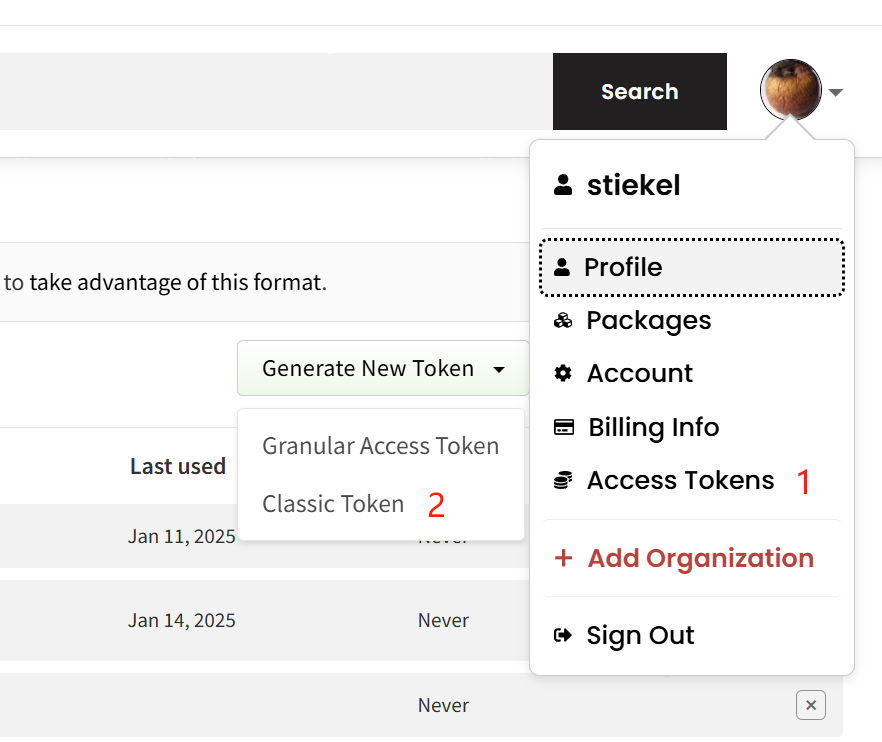
Task: Click the plus icon for Add Organization
Action: [563, 558]
